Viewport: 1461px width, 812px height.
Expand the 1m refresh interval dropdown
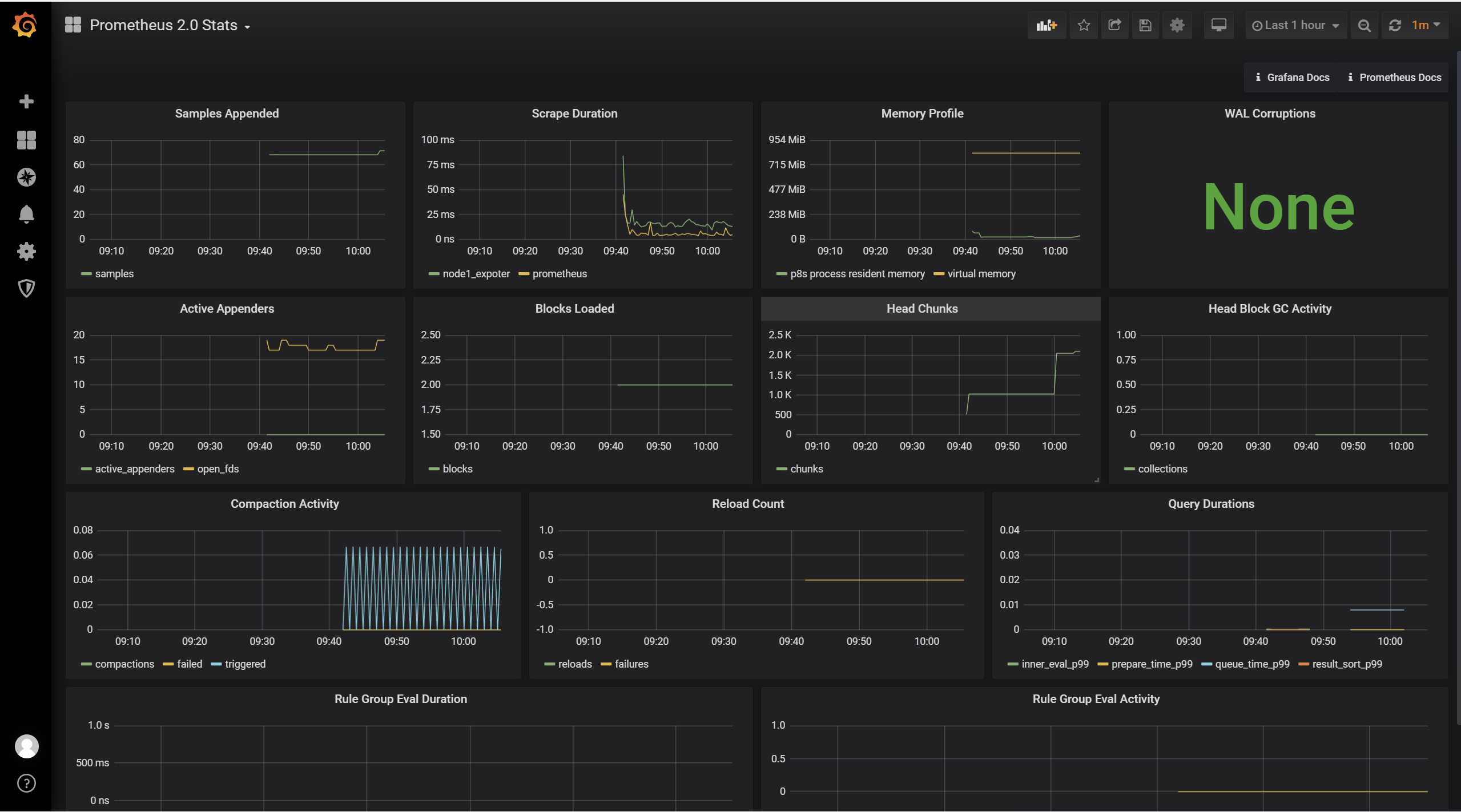click(1427, 25)
